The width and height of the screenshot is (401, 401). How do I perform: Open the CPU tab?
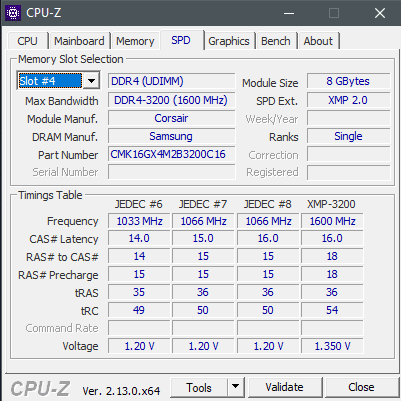pos(27,41)
